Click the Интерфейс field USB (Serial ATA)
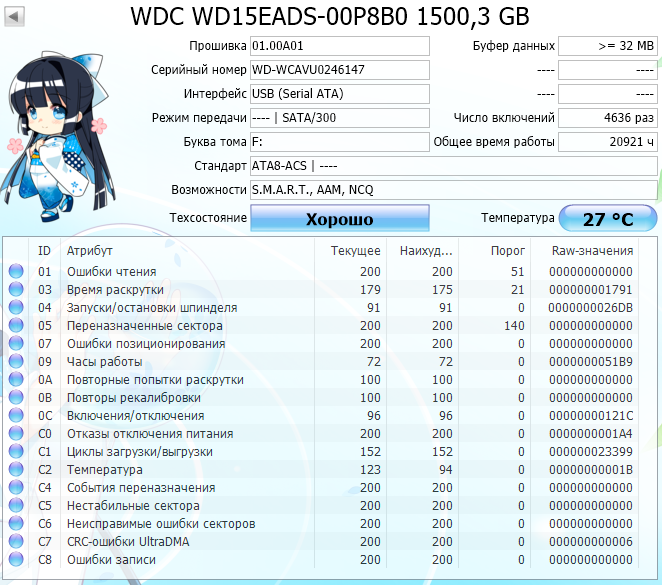Viewport: 662px width, 585px height. 340,94
